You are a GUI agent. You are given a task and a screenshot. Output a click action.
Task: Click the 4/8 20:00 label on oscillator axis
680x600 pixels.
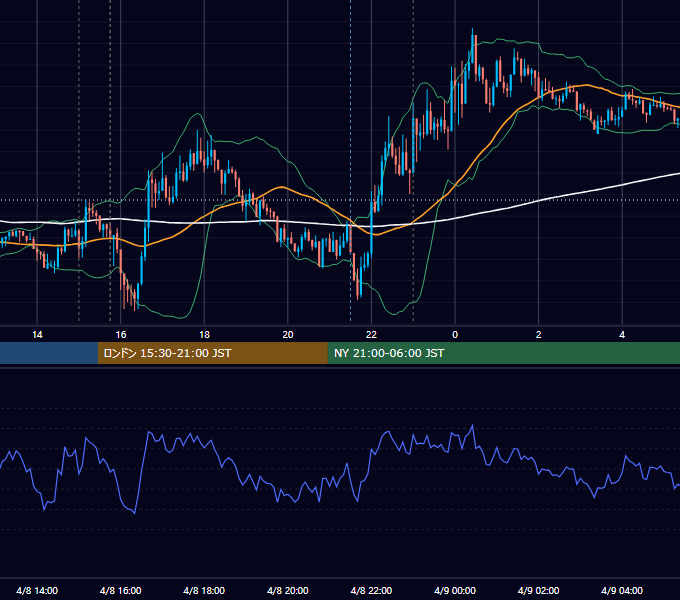click(288, 591)
